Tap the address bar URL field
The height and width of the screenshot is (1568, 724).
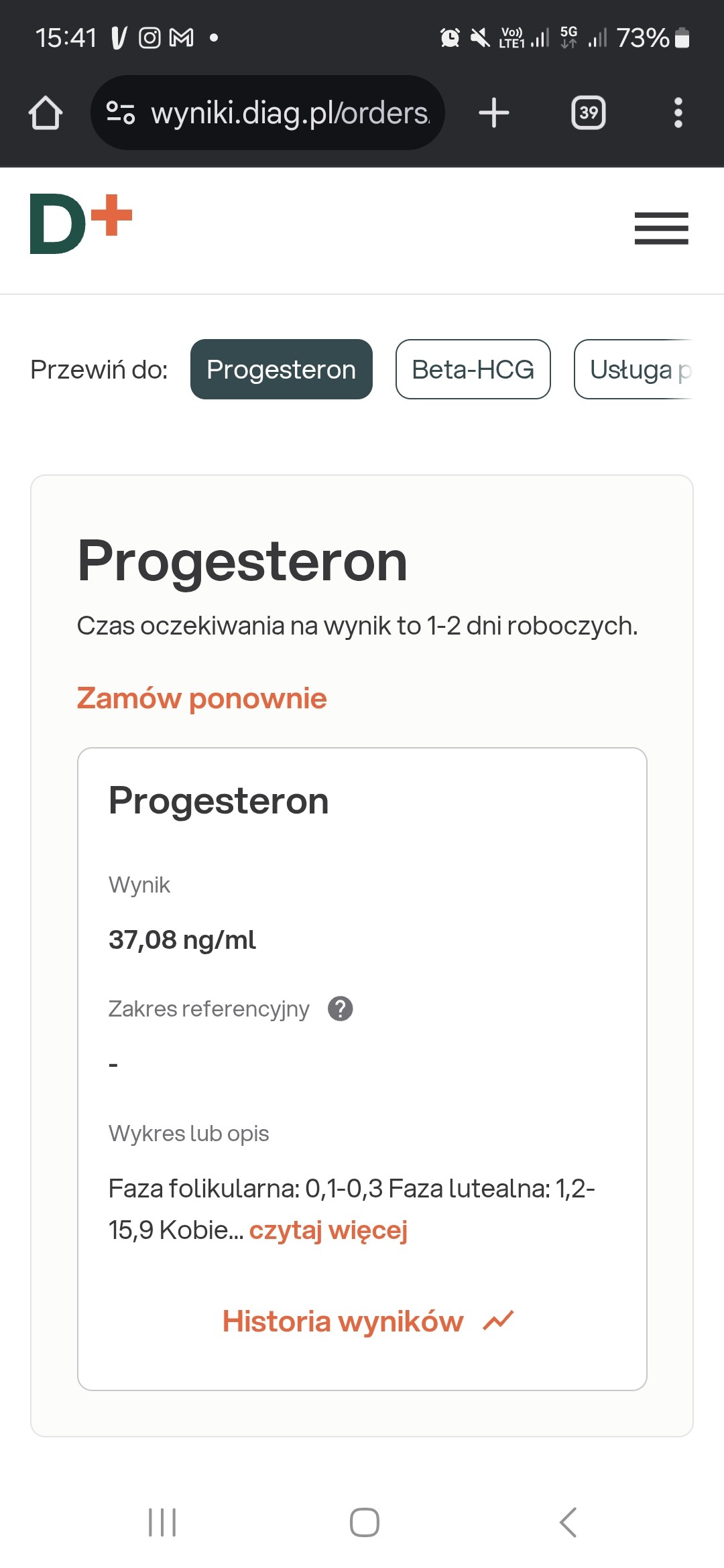[x=290, y=113]
